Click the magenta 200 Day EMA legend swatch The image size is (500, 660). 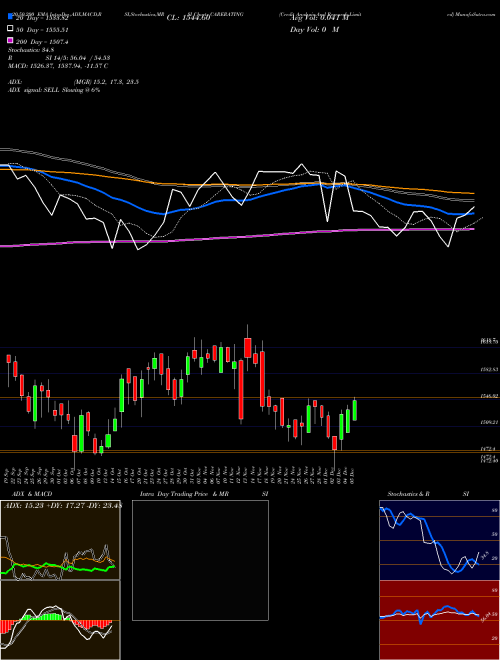pyautogui.click(x=10, y=40)
